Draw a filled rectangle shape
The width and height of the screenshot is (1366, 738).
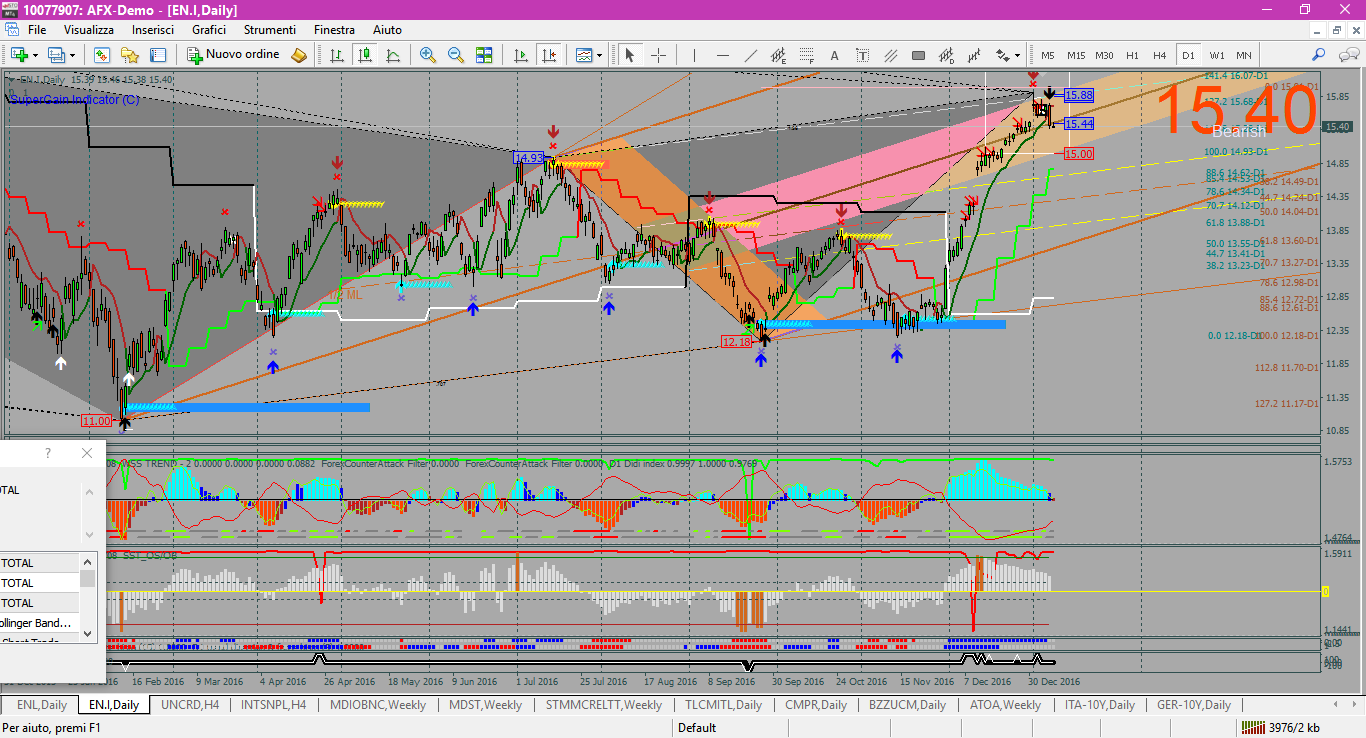pos(918,55)
